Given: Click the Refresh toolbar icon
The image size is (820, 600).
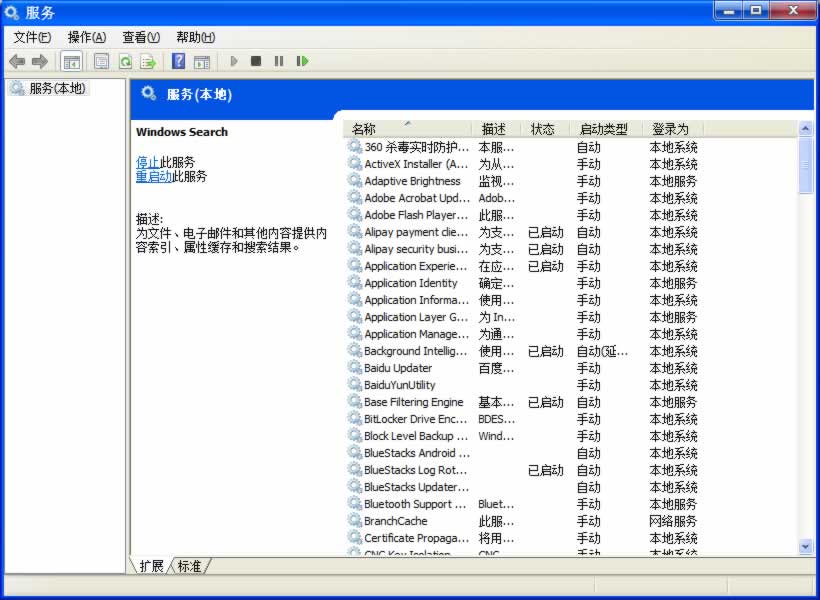Looking at the screenshot, I should click(126, 62).
